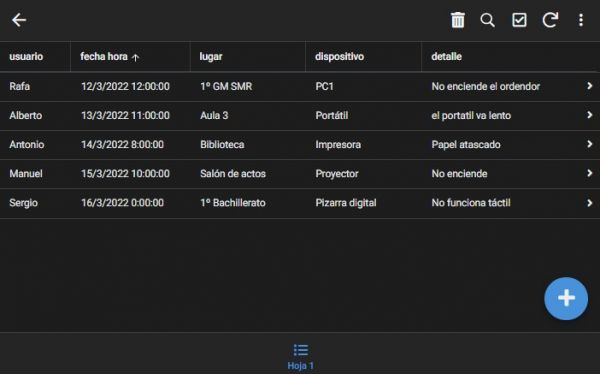Image resolution: width=600 pixels, height=374 pixels.
Task: Select the Sergio user cell
Action: tap(23, 203)
